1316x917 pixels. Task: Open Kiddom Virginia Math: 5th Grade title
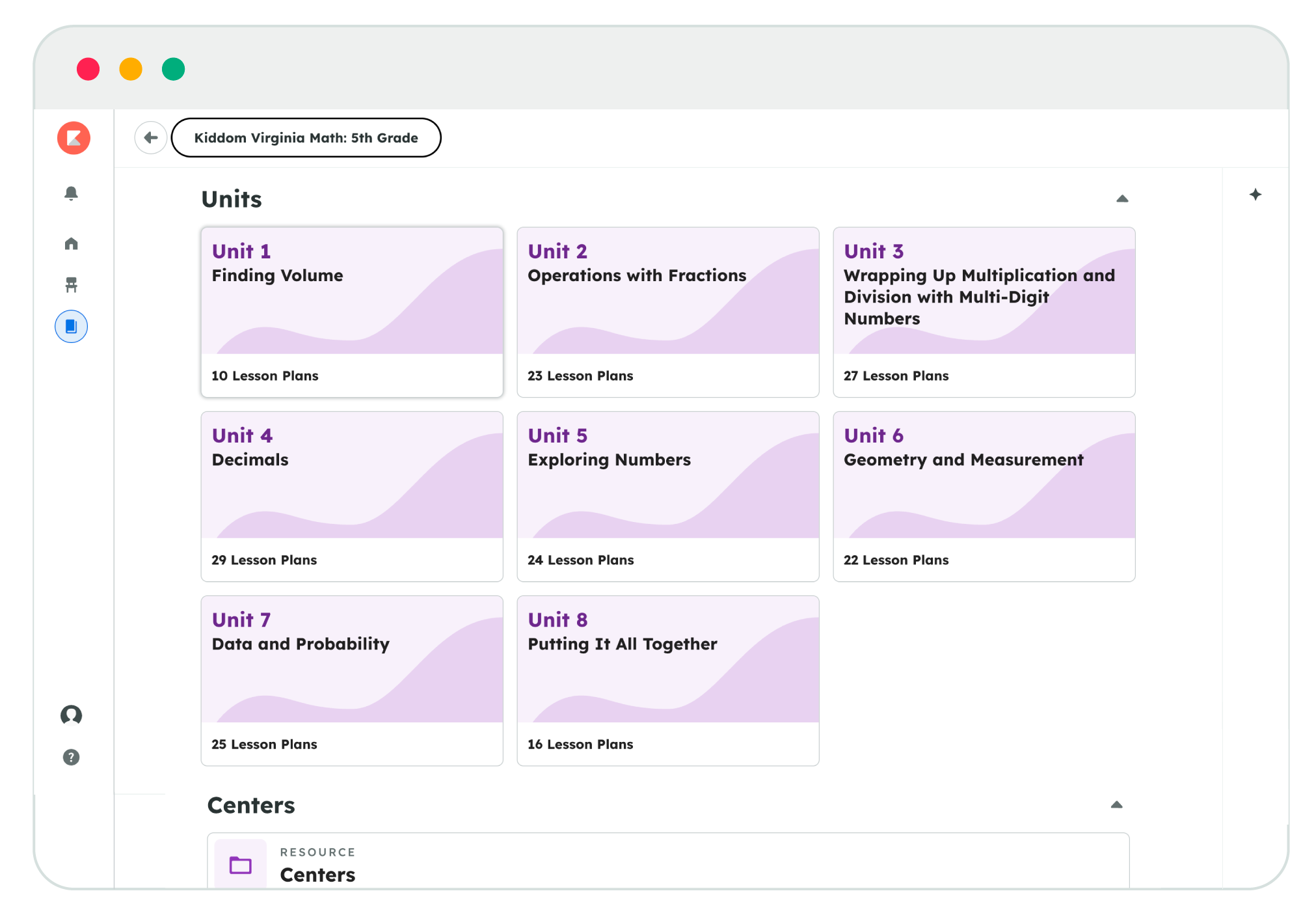[x=306, y=137]
